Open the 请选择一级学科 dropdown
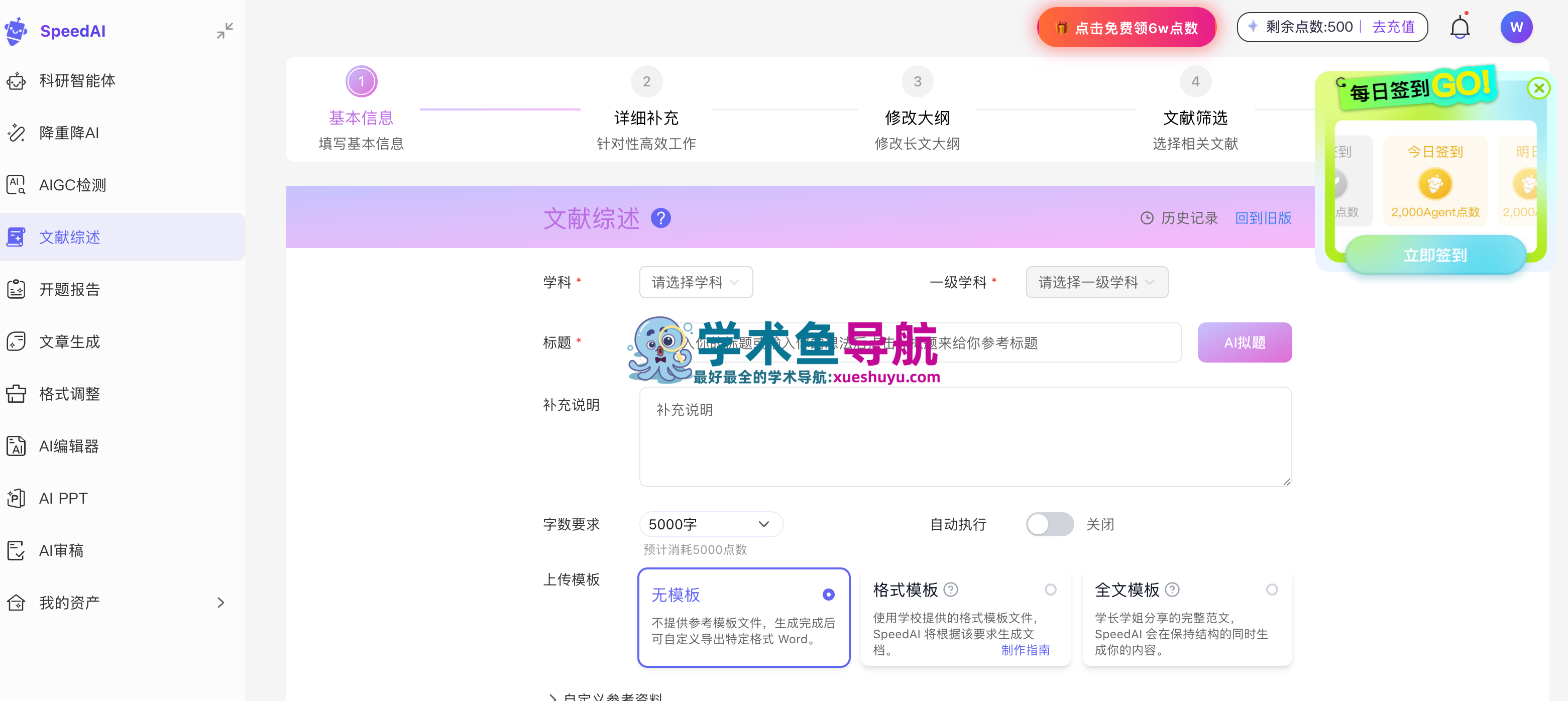 coord(1097,282)
